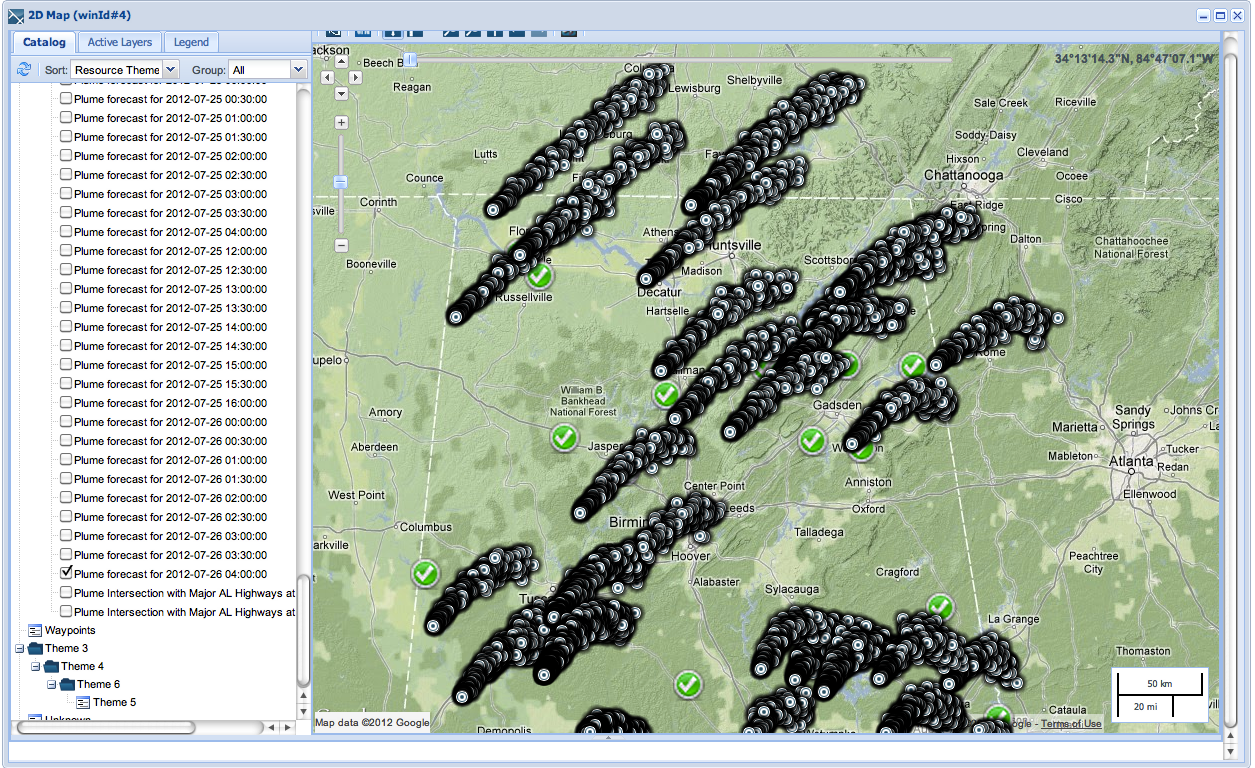Screen dimensions: 1255x768
Task: Zoom out with the minus button
Action: [x=341, y=245]
